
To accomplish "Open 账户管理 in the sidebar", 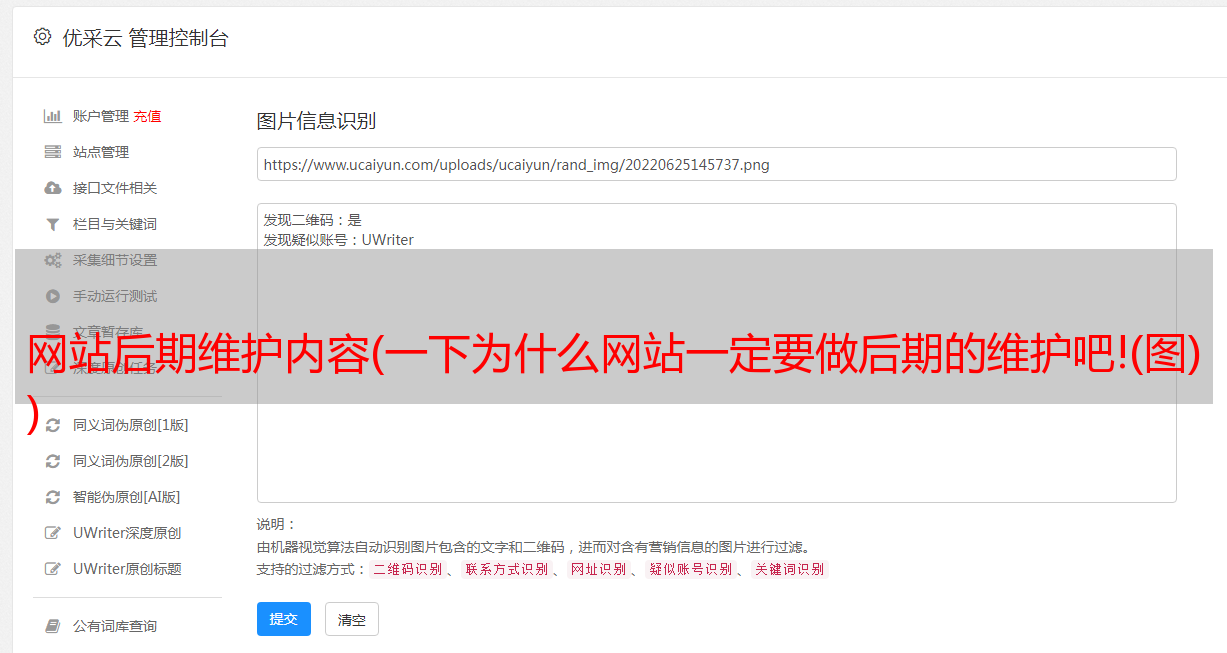I will 101,116.
